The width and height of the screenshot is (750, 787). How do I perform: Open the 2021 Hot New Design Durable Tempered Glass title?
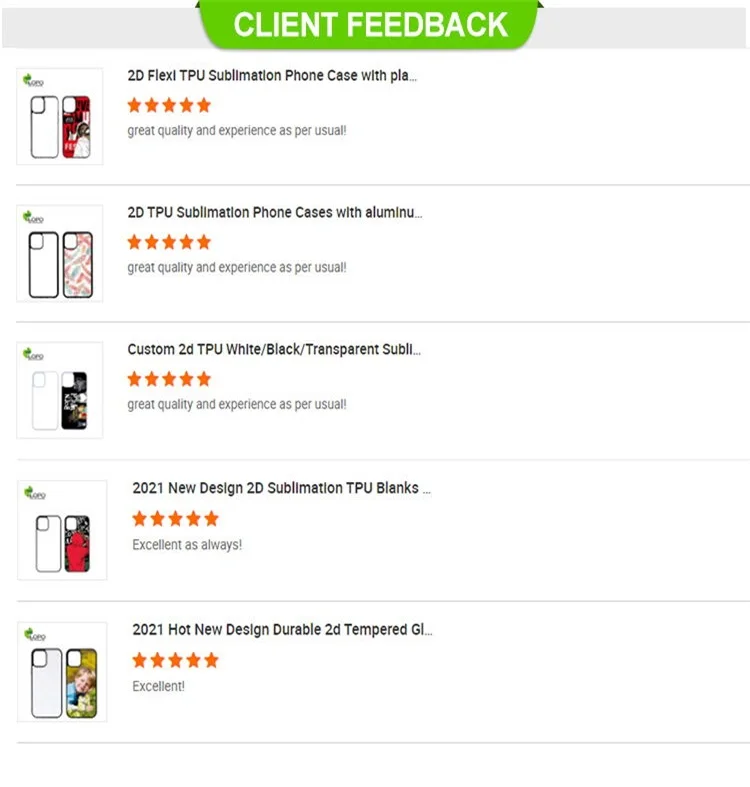(x=282, y=630)
